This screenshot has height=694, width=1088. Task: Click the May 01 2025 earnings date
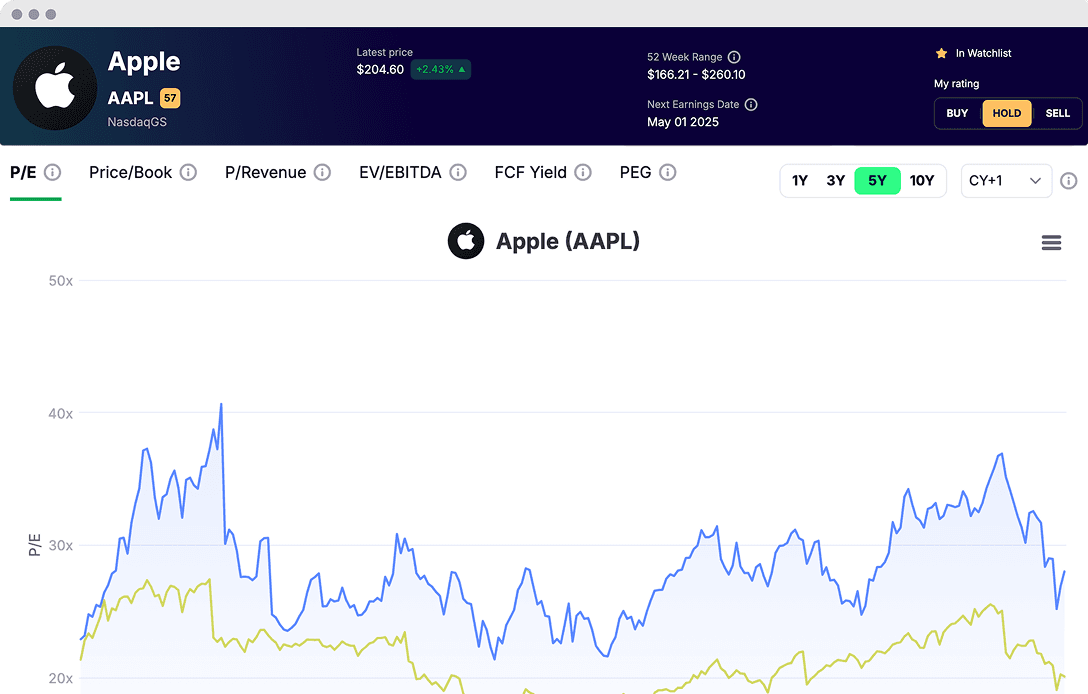(x=683, y=122)
